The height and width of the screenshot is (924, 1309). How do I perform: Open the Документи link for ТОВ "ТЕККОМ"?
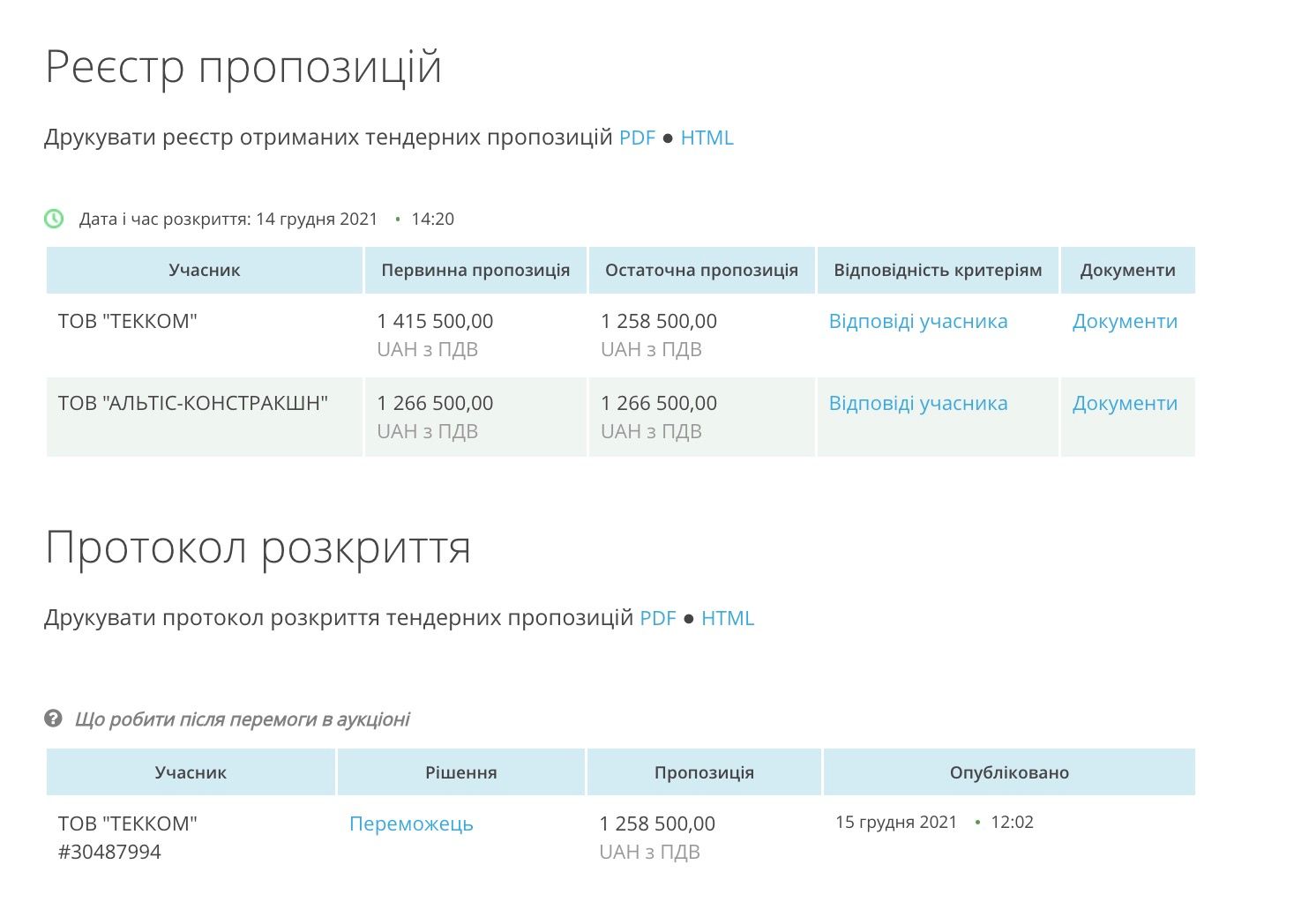coord(1125,322)
